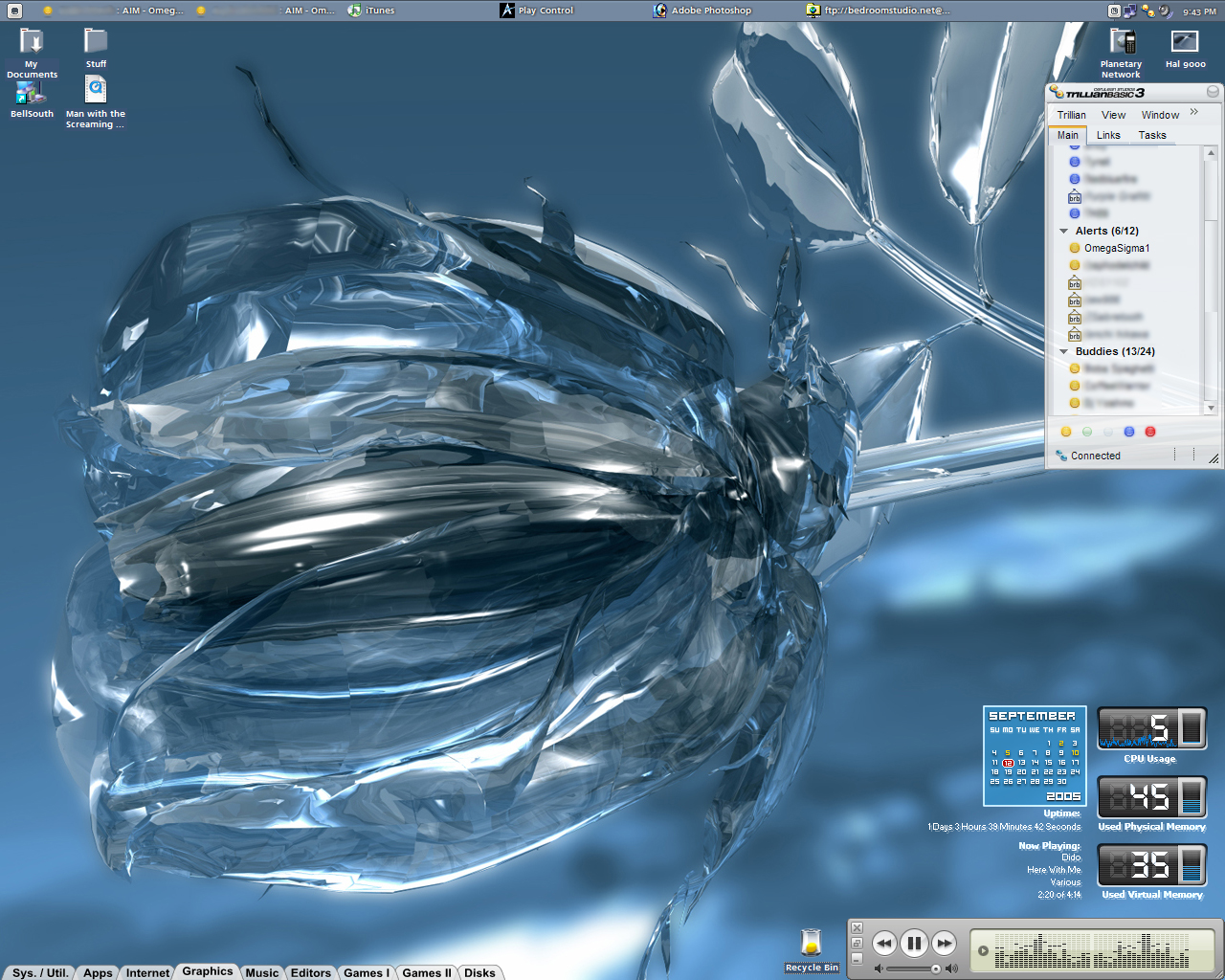Open the Games I launcher tab
Image resolution: width=1225 pixels, height=980 pixels.
click(367, 972)
